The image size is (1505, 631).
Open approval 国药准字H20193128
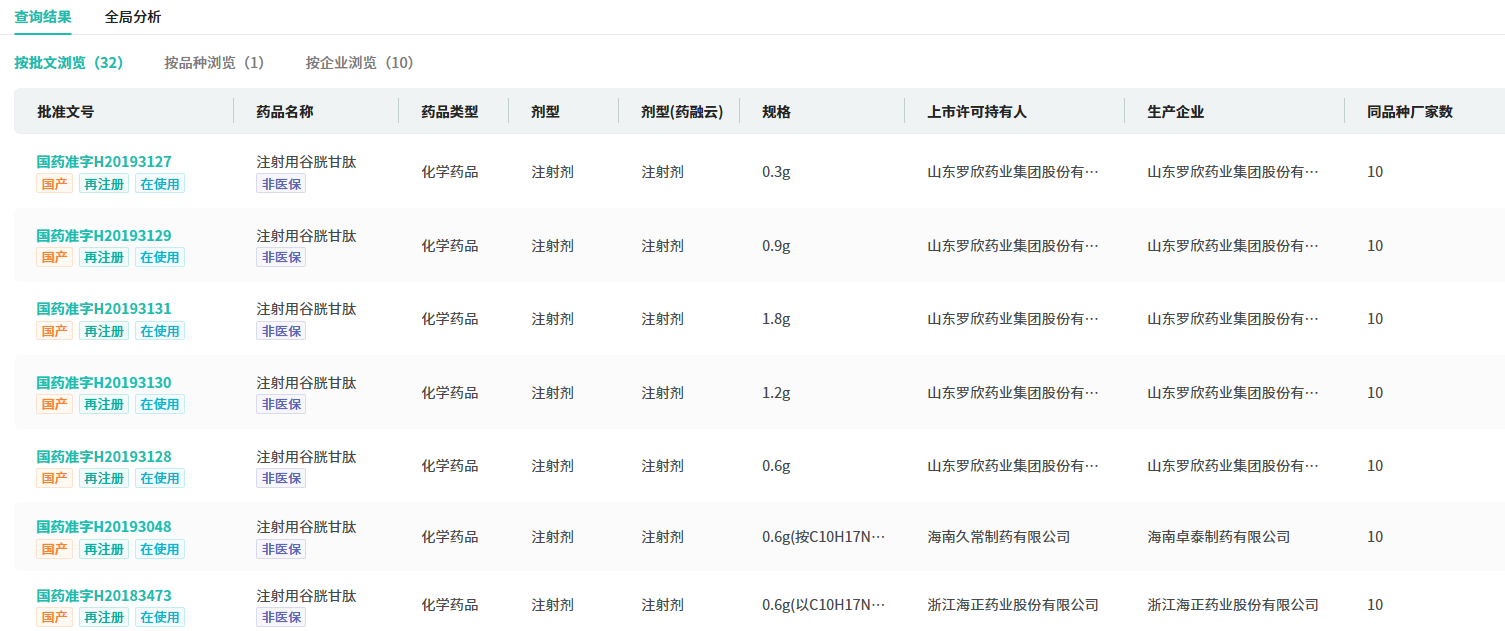[x=104, y=457]
